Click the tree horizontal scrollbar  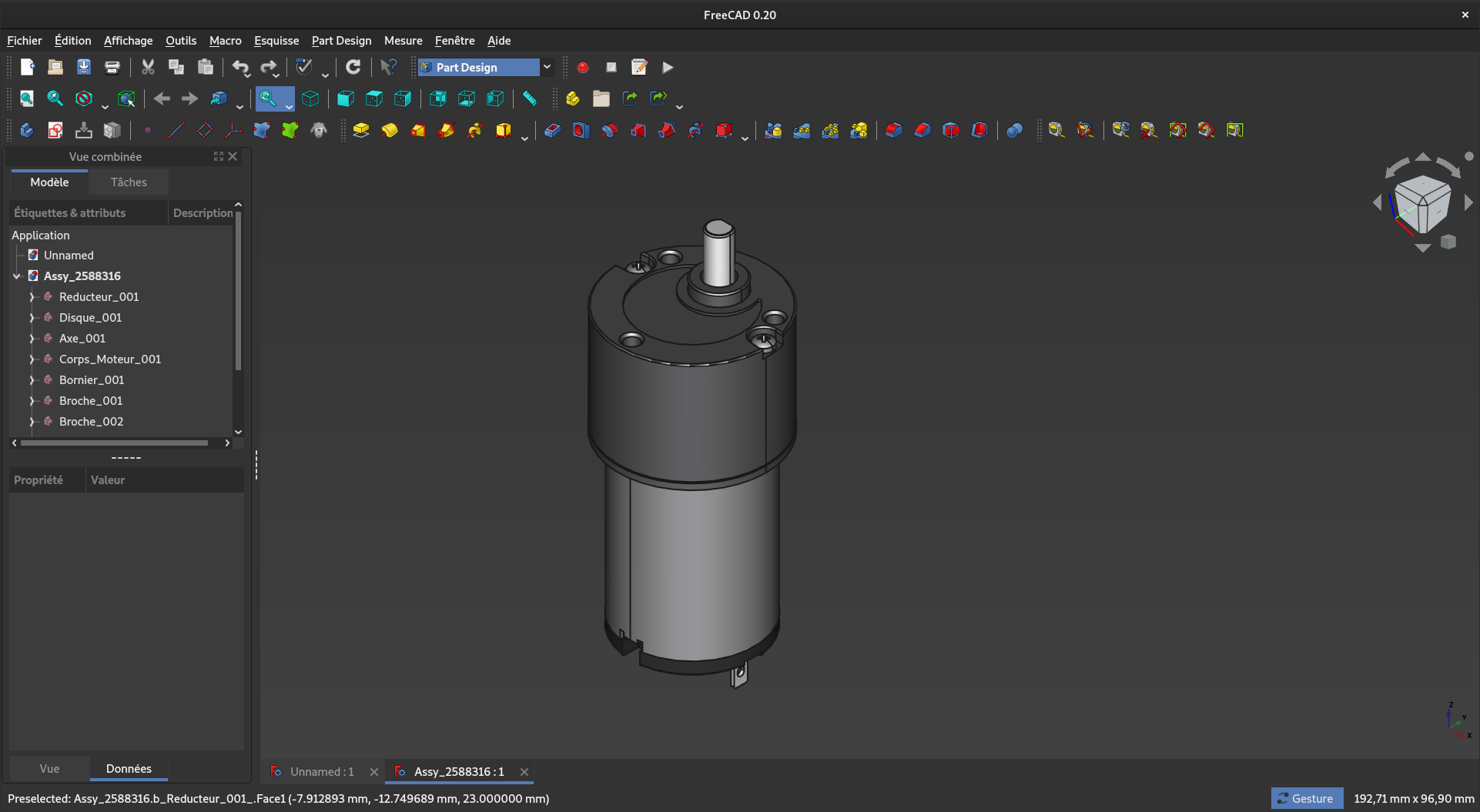[x=114, y=443]
